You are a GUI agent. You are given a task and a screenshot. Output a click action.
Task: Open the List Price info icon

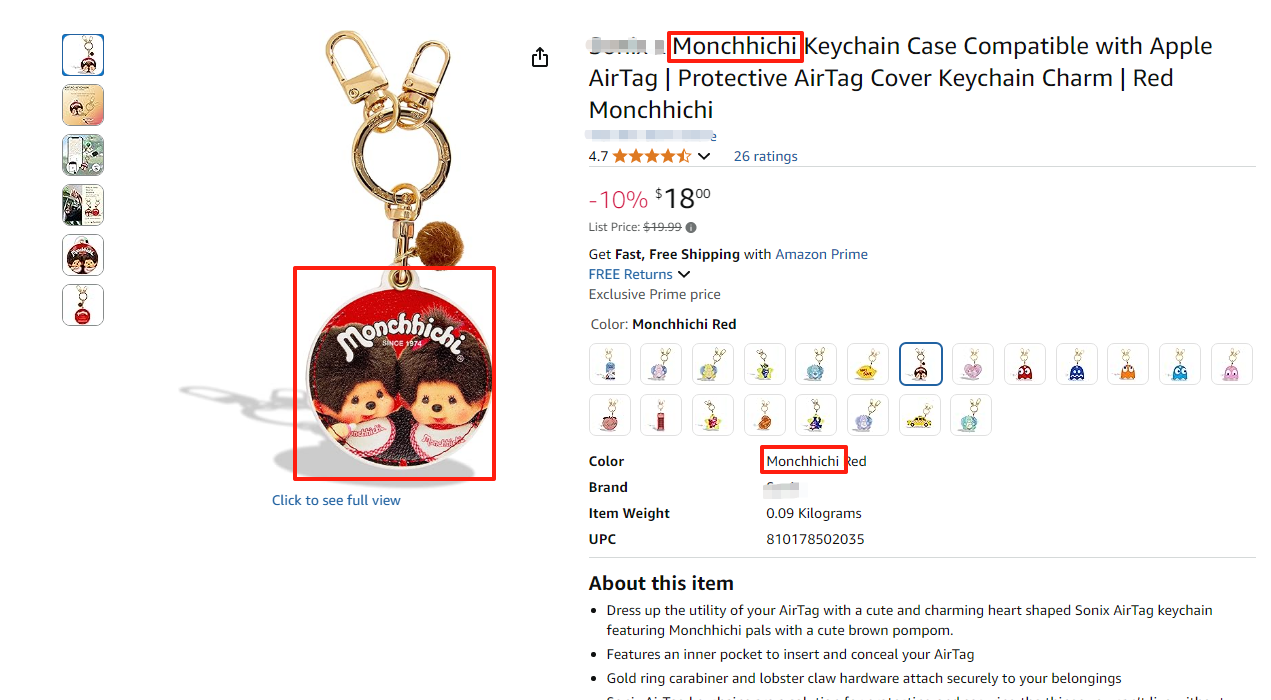point(691,227)
